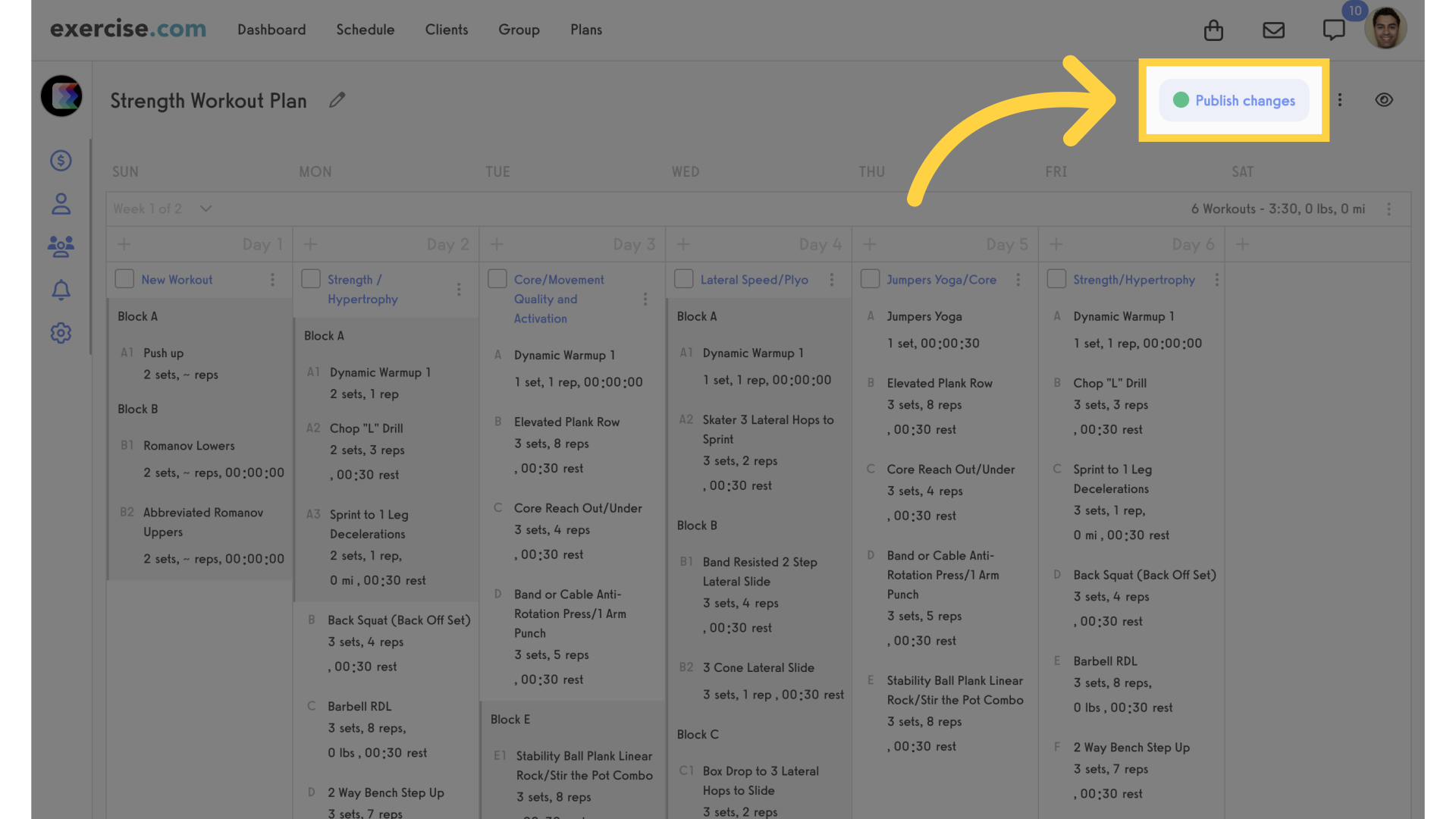1456x819 pixels.
Task: Open the Plans navigation menu item
Action: [x=586, y=29]
